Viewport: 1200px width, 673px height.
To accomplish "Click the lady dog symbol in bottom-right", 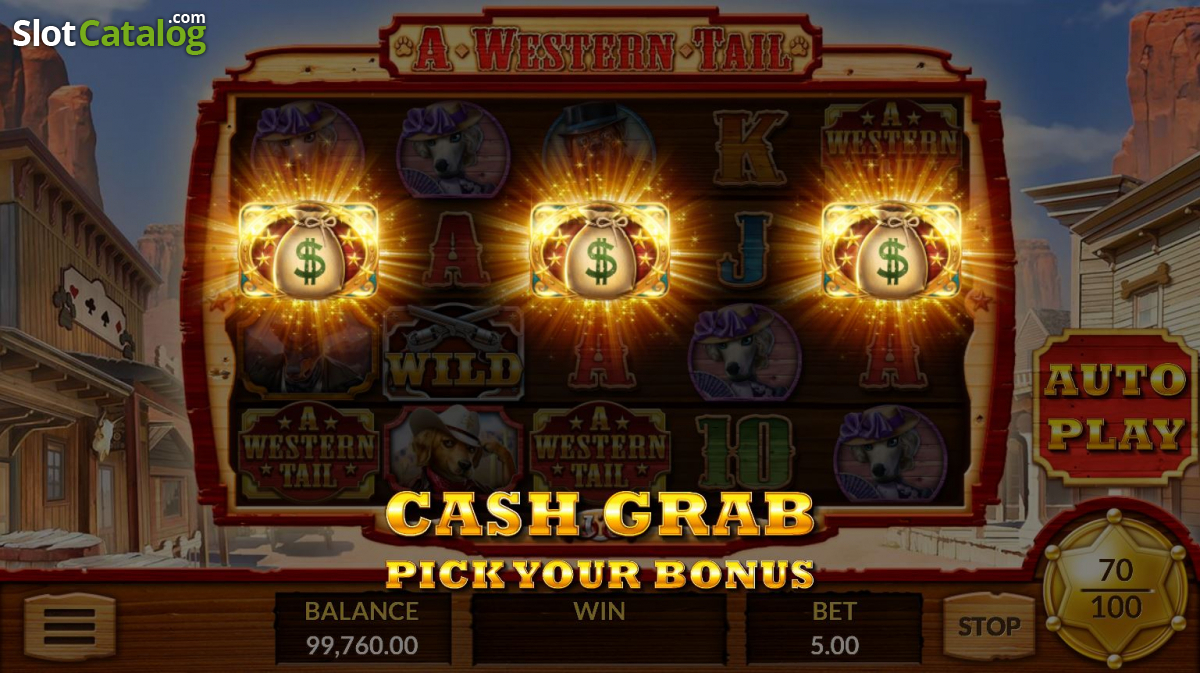I will [x=890, y=452].
